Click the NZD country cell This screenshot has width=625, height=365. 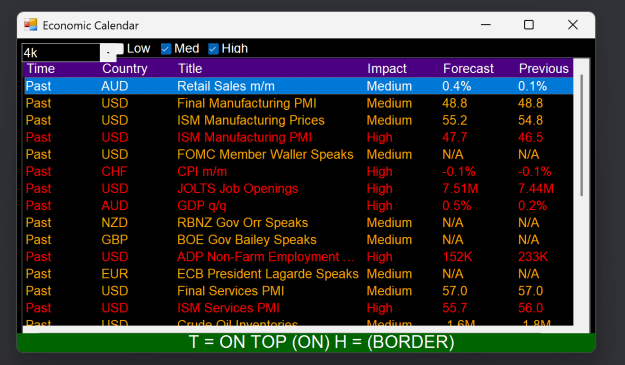(114, 223)
